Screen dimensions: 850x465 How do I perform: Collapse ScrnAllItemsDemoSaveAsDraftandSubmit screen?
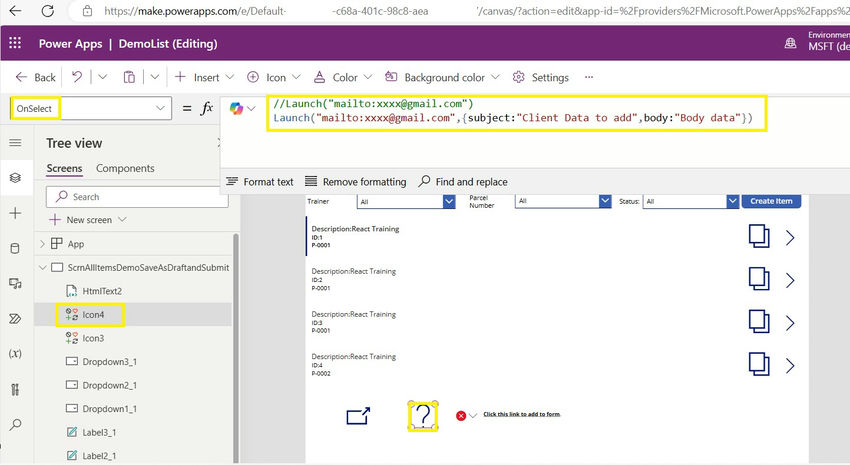(x=42, y=267)
